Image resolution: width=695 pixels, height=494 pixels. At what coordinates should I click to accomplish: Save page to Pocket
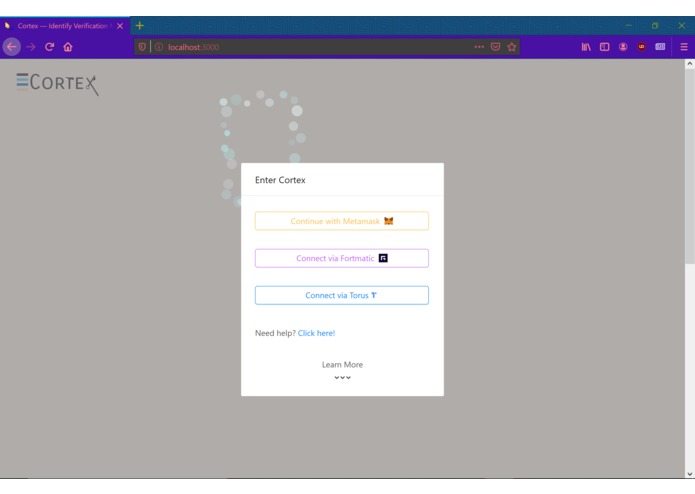pyautogui.click(x=496, y=47)
